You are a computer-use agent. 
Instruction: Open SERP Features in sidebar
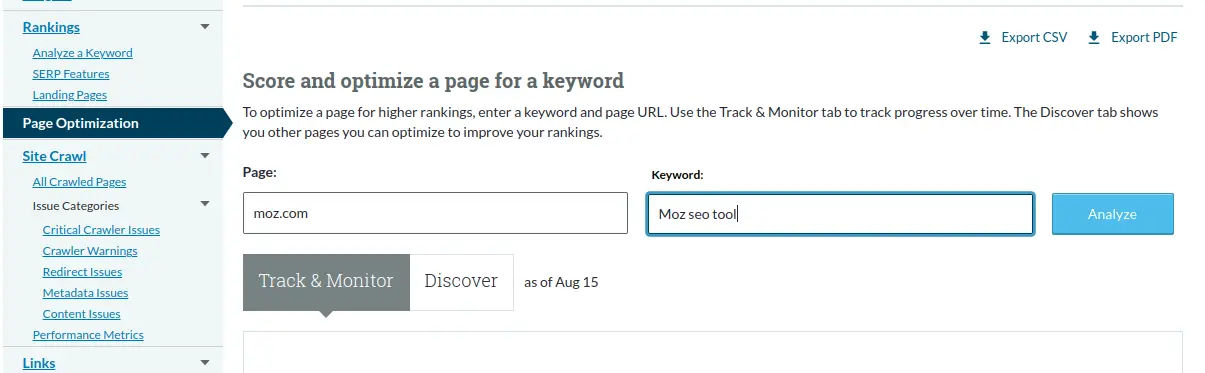point(71,74)
